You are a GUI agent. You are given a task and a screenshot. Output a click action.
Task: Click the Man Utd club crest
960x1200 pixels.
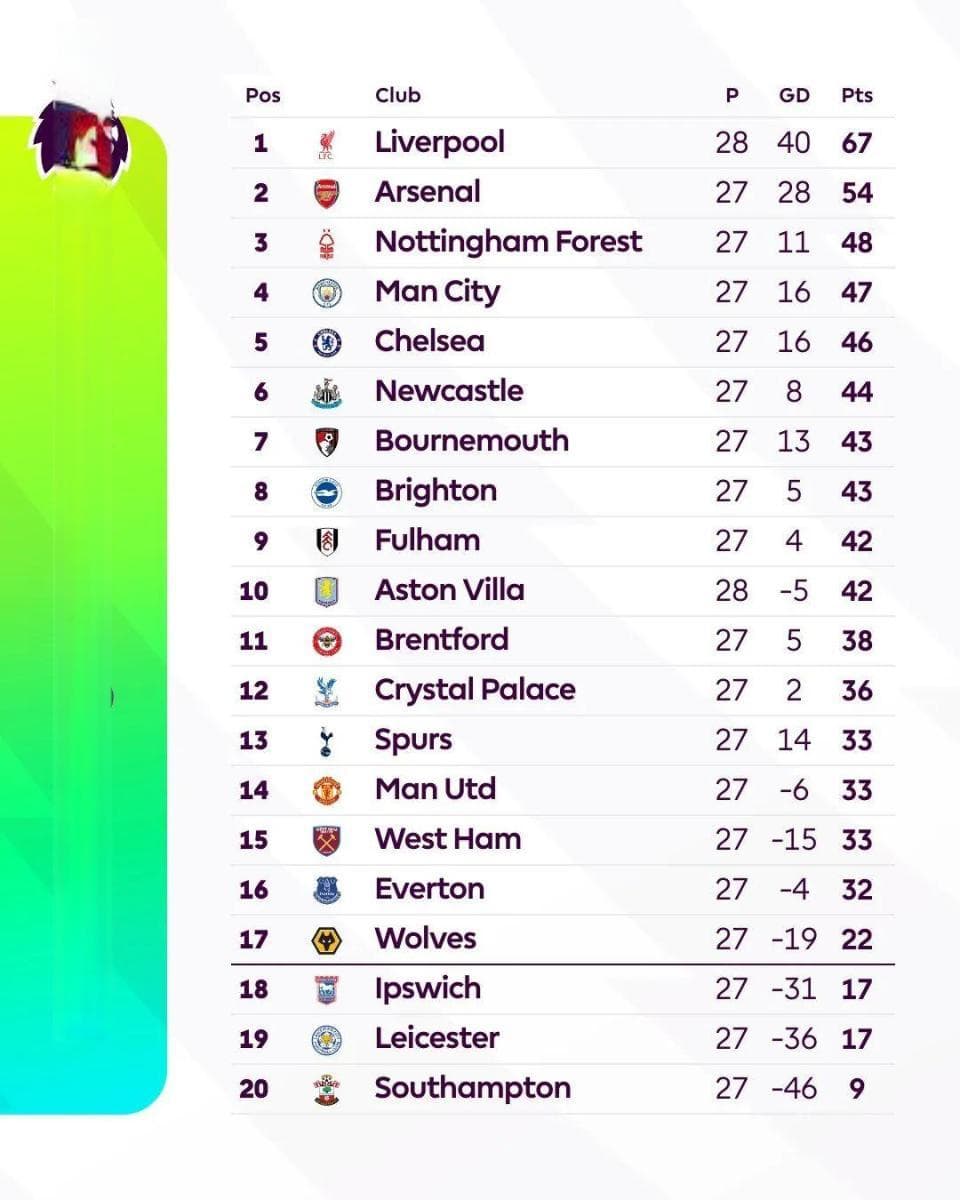[326, 790]
